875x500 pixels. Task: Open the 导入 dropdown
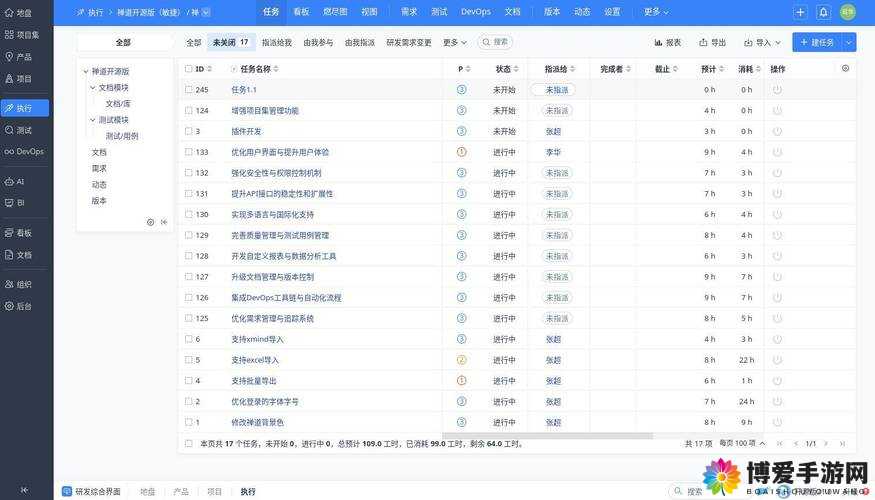point(762,42)
